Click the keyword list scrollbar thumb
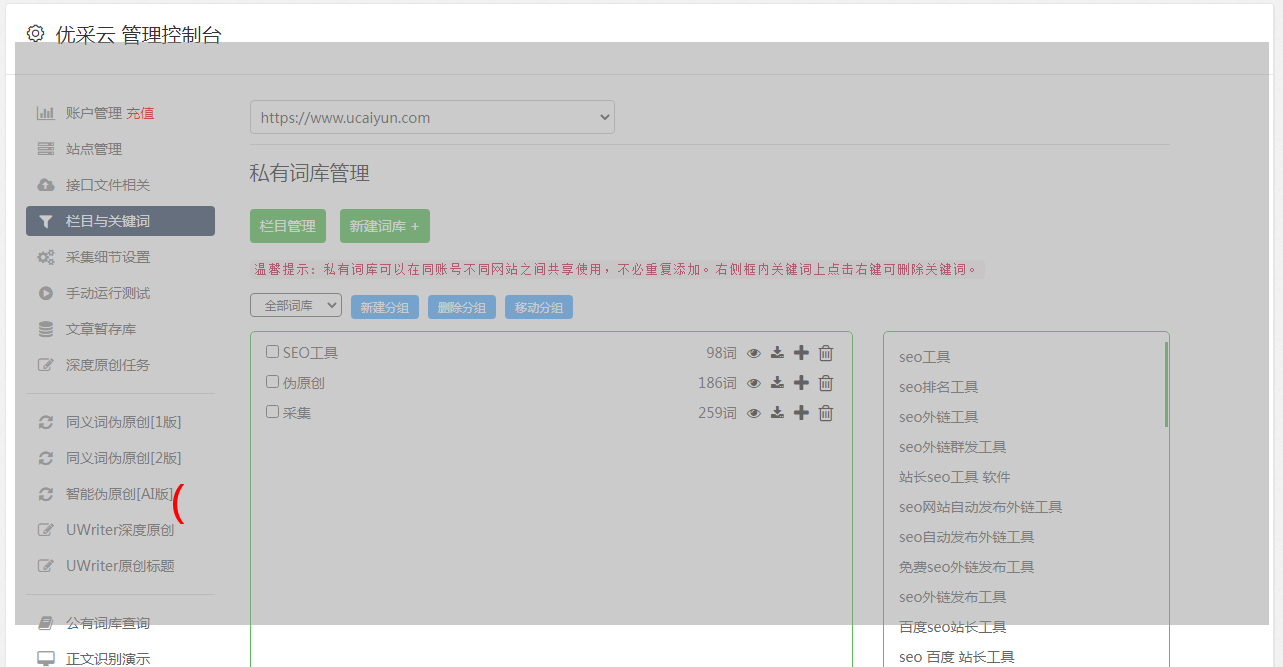 click(1166, 384)
